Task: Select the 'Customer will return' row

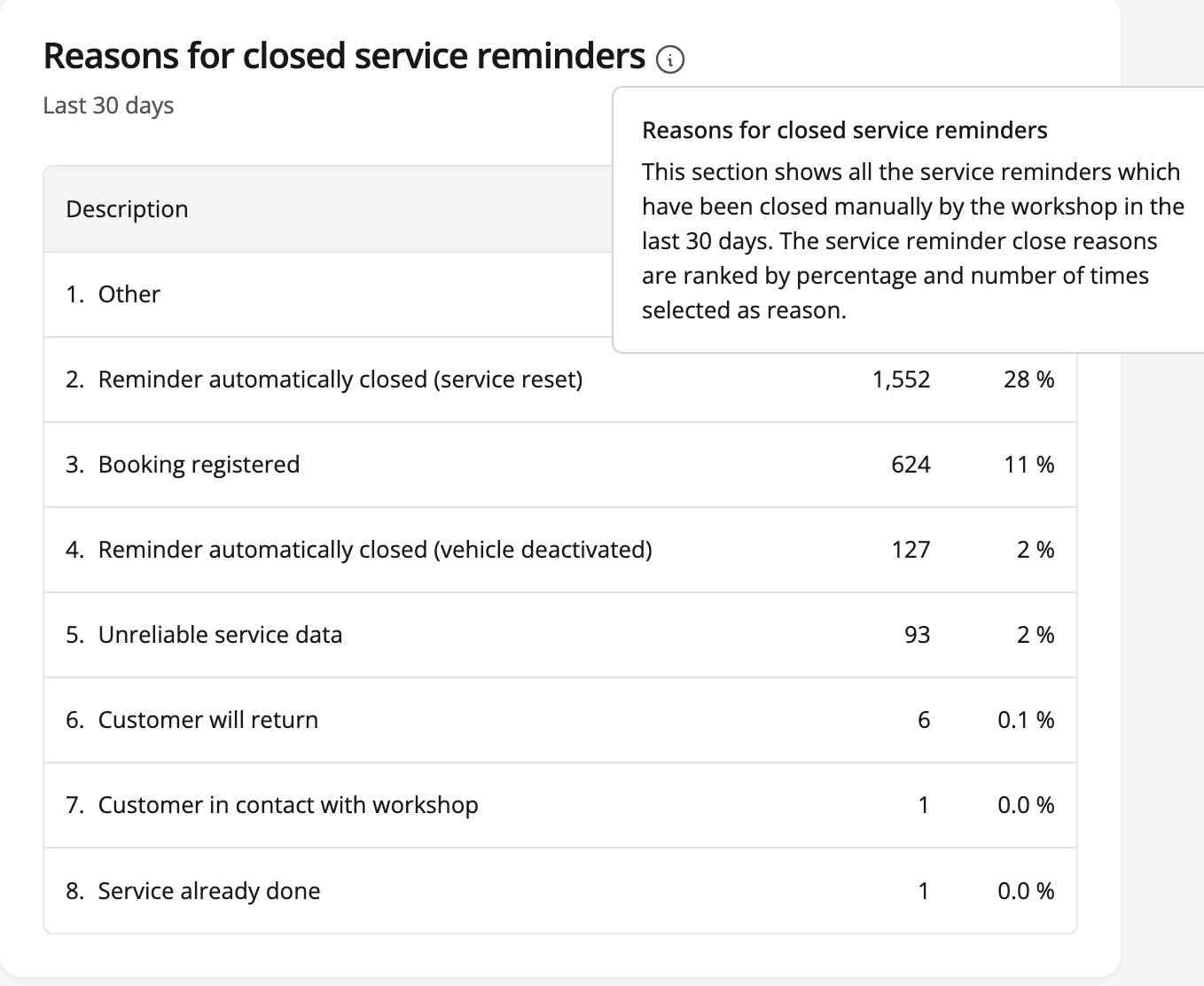Action: point(207,720)
